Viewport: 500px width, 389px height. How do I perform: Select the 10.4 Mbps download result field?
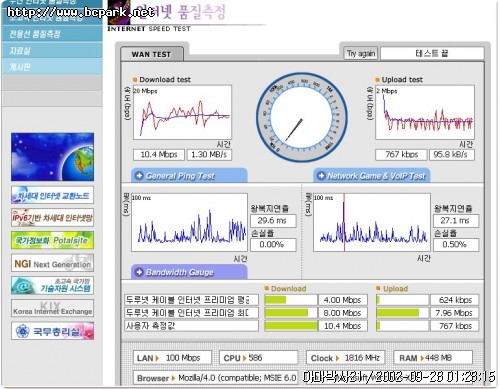click(x=159, y=155)
